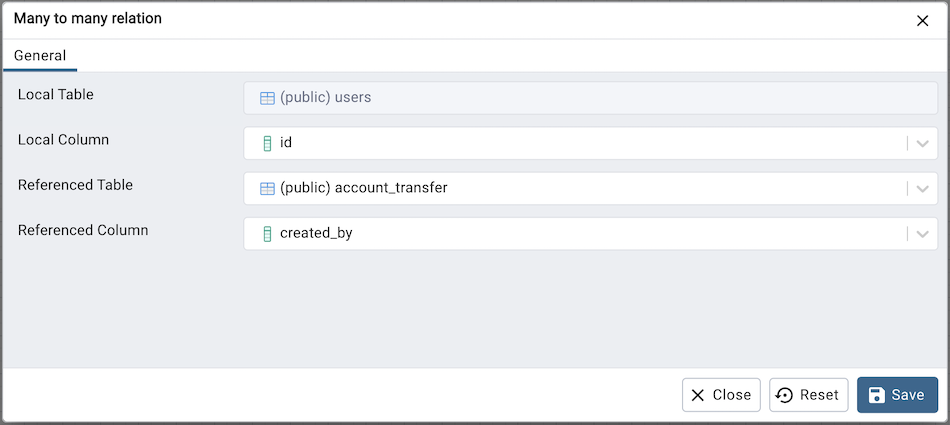Click the Many to many relation title
This screenshot has height=425, width=950.
point(88,19)
